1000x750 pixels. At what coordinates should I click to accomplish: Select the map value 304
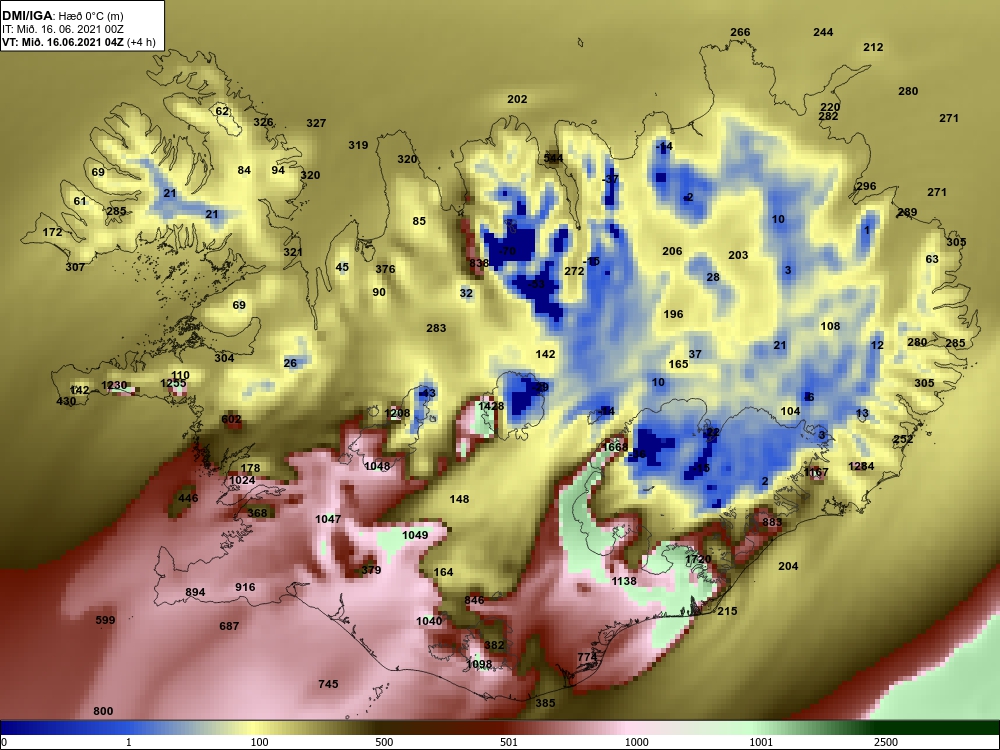tap(224, 358)
